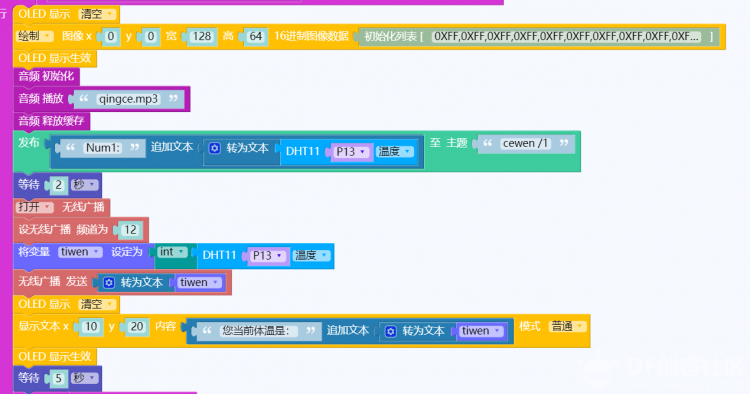Image resolution: width=750 pixels, height=394 pixels.
Task: Click display text x field 10
Action: click(x=91, y=327)
